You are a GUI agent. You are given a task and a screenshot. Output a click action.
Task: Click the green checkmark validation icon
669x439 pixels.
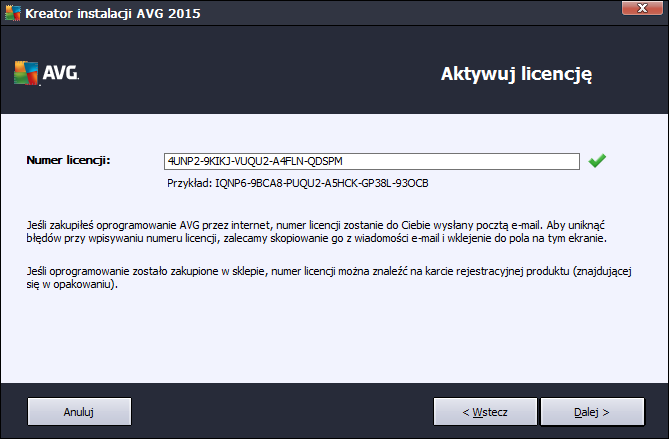point(597,161)
